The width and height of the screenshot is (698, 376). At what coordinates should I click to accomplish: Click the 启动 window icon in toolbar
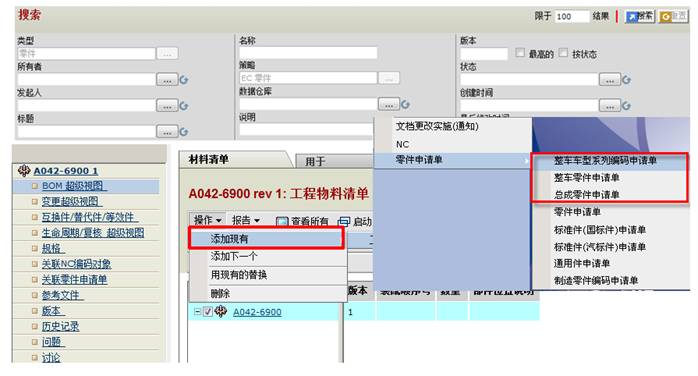point(344,221)
